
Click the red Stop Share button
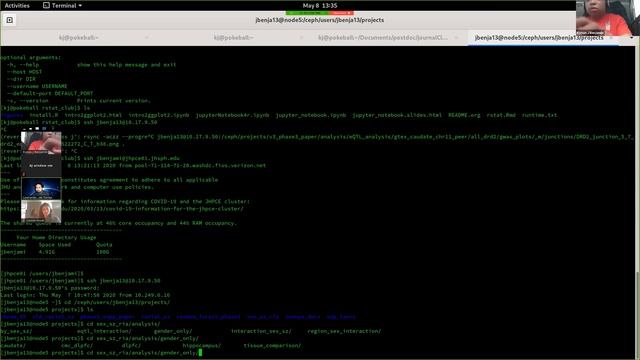click(341, 13)
